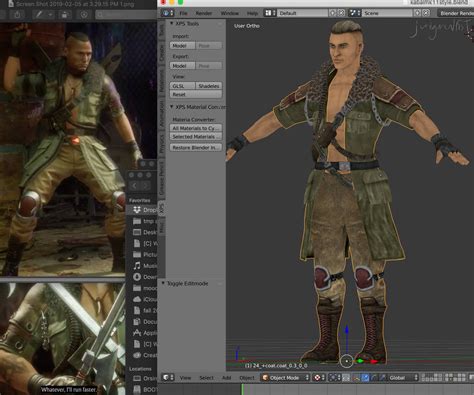This screenshot has width=474, height=395.
Task: Open the Animation tab in the tool shelf
Action: click(x=162, y=113)
